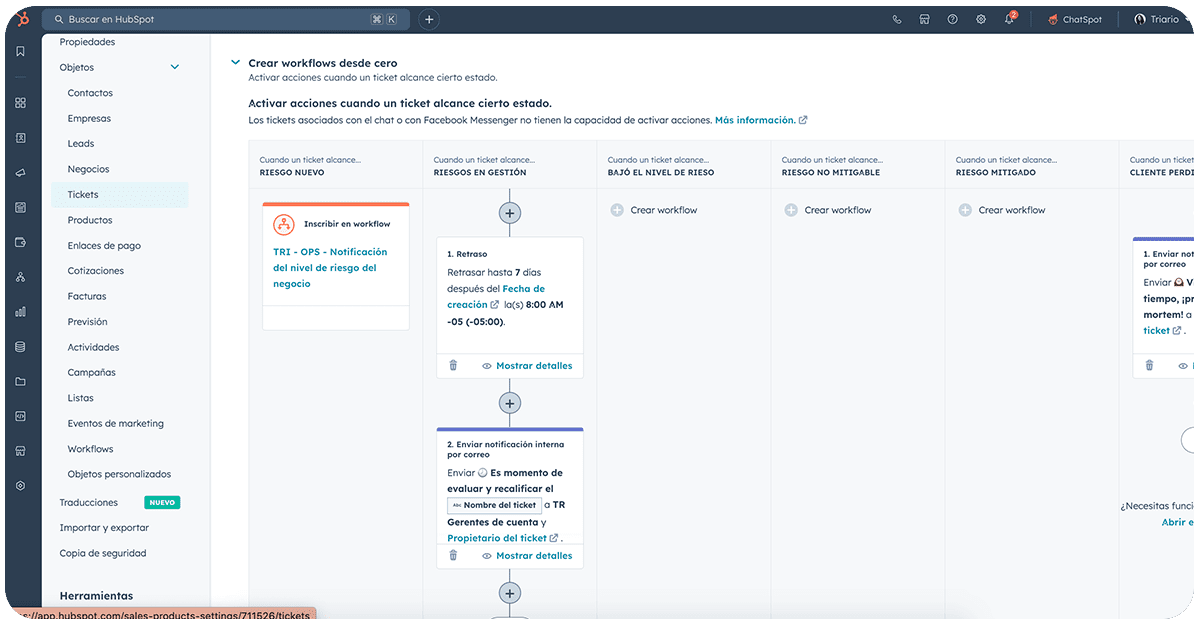Select Objetos personalizados in sidebar
This screenshot has height=625, width=1200.
[x=119, y=474]
